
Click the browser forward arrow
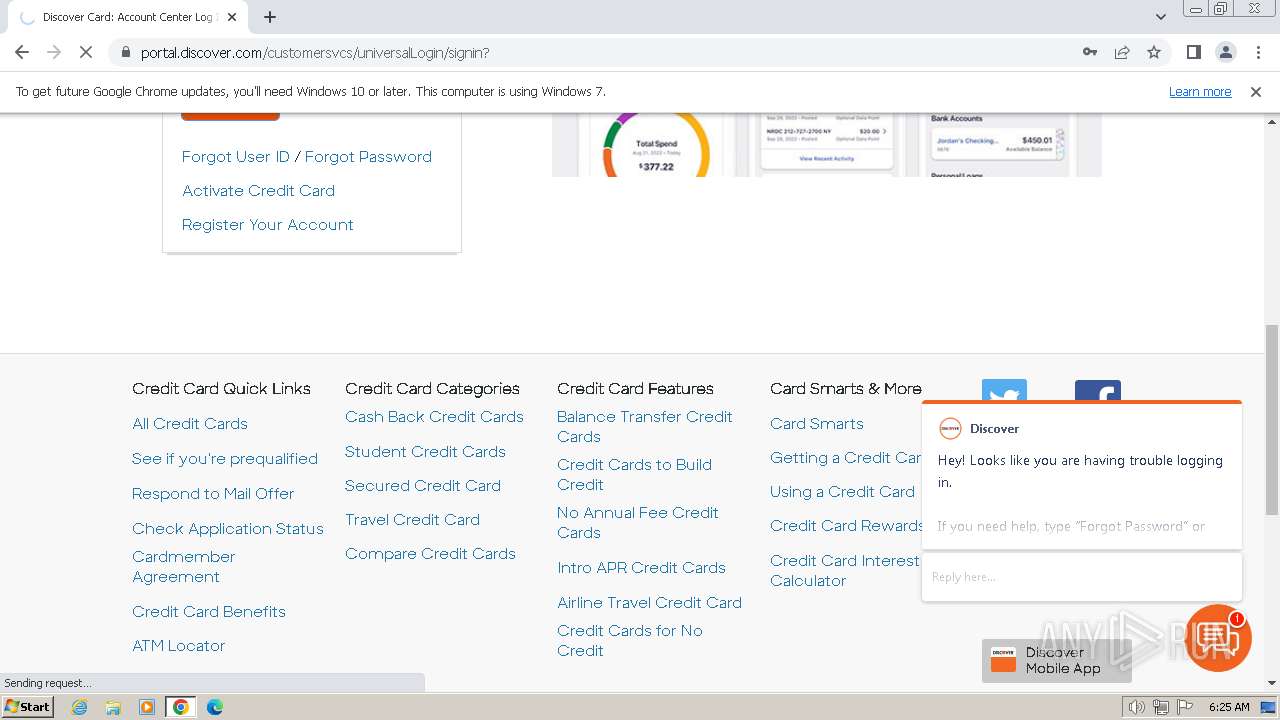tap(54, 52)
